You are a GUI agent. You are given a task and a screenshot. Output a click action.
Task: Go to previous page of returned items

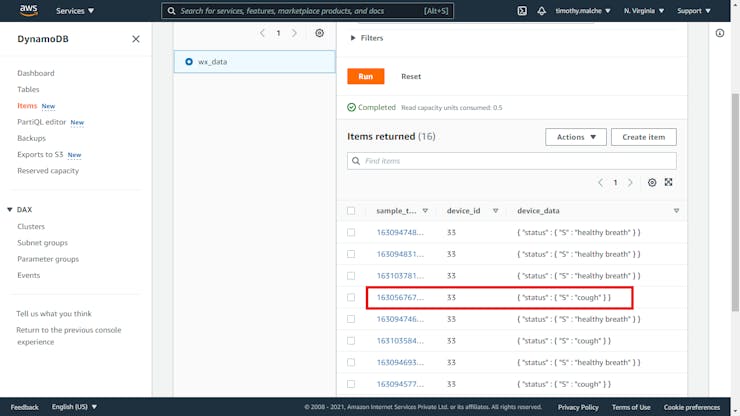(600, 183)
